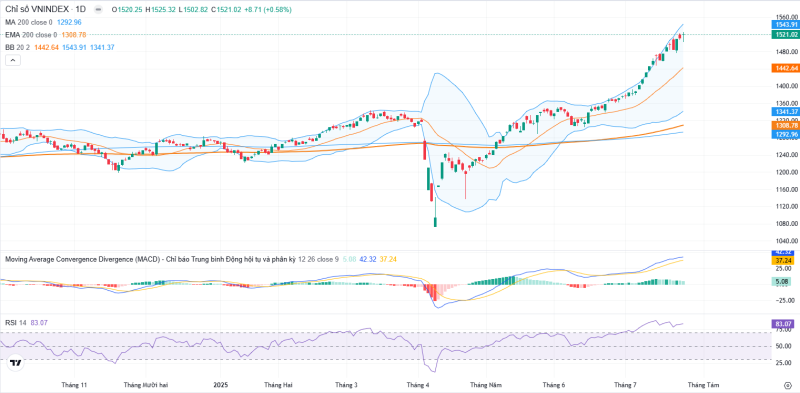Select the MA 200 close 0 legend

pos(29,22)
